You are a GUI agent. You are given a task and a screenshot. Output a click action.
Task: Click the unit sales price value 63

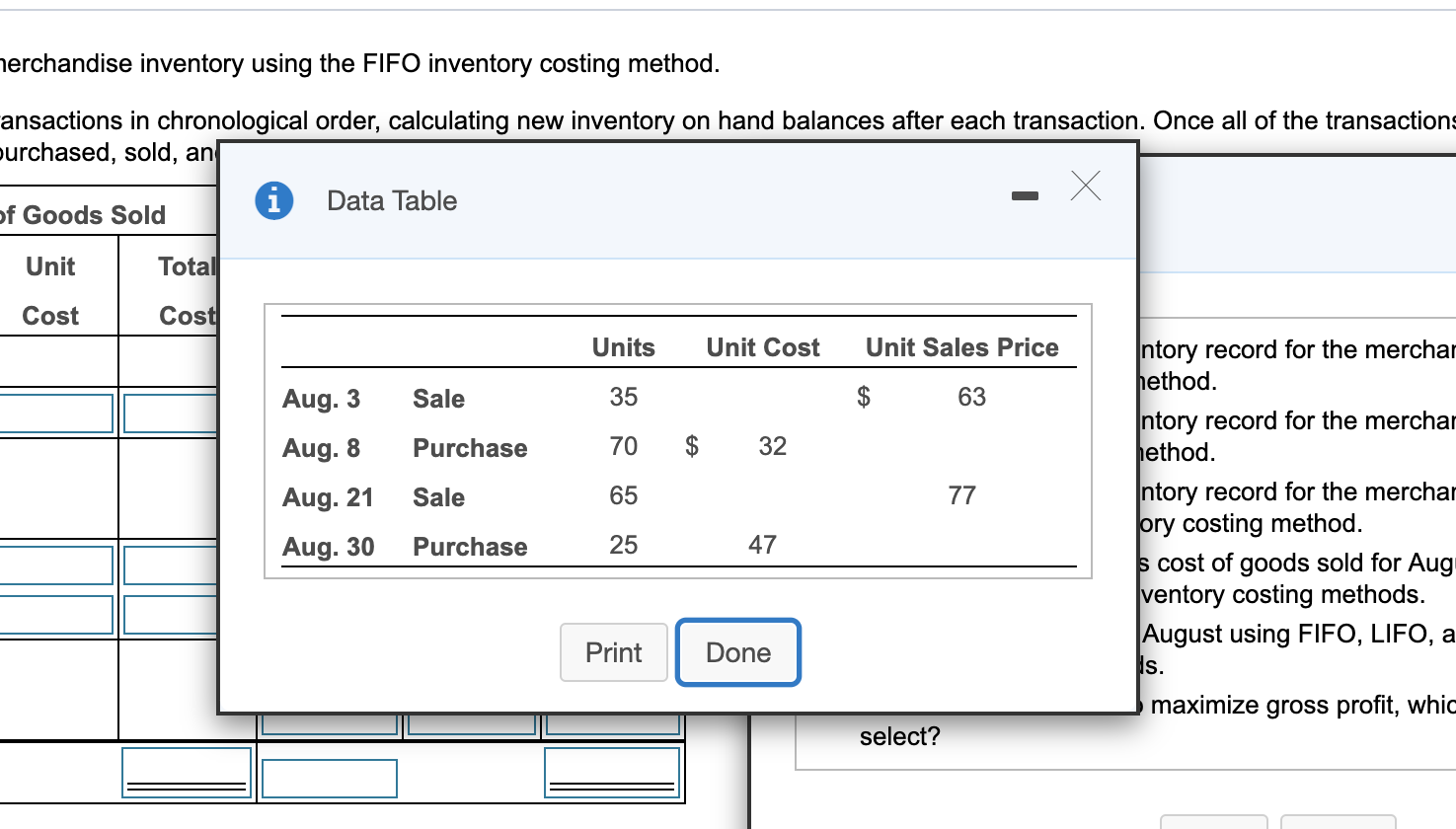[x=972, y=397]
